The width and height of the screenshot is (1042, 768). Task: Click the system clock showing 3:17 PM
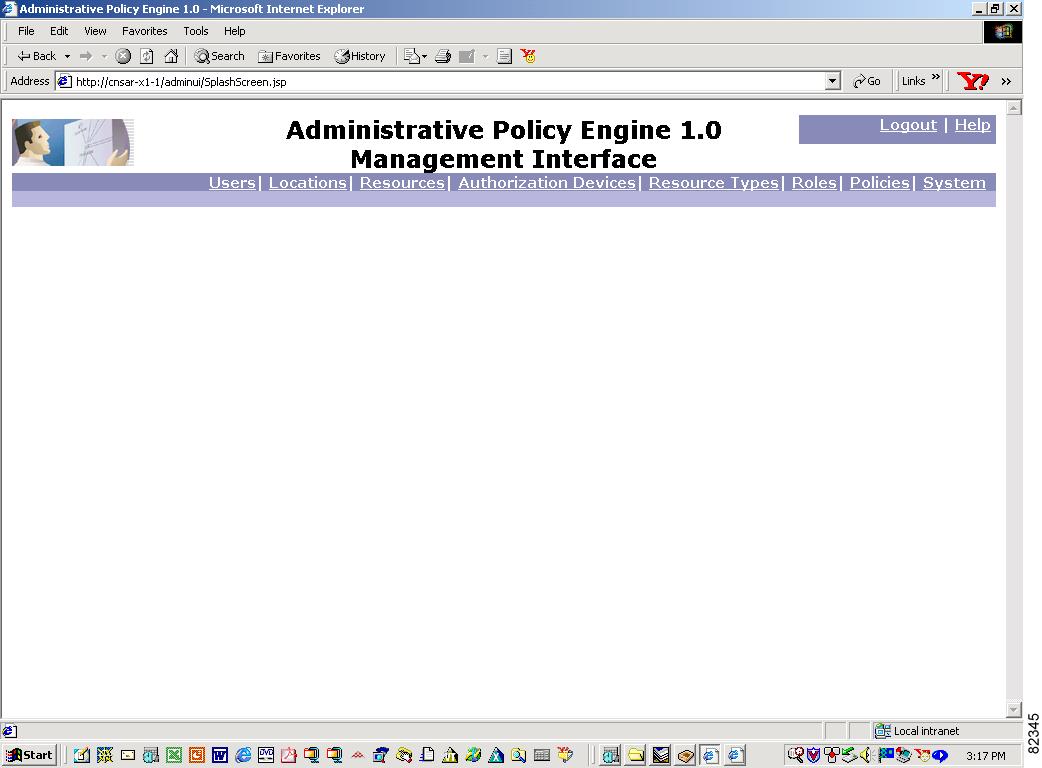[986, 756]
